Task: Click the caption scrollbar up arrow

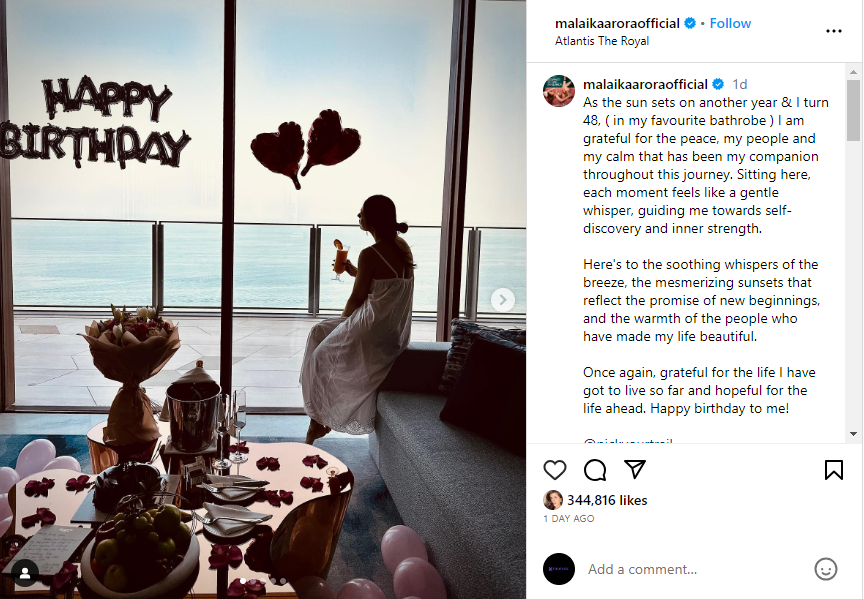Action: [853, 72]
